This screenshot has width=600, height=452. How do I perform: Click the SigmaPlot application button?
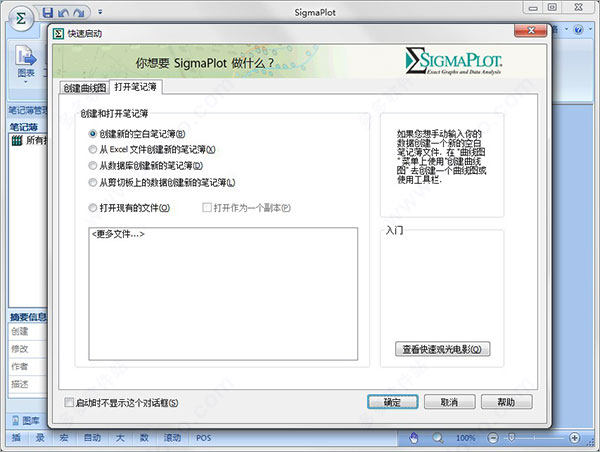point(21,18)
